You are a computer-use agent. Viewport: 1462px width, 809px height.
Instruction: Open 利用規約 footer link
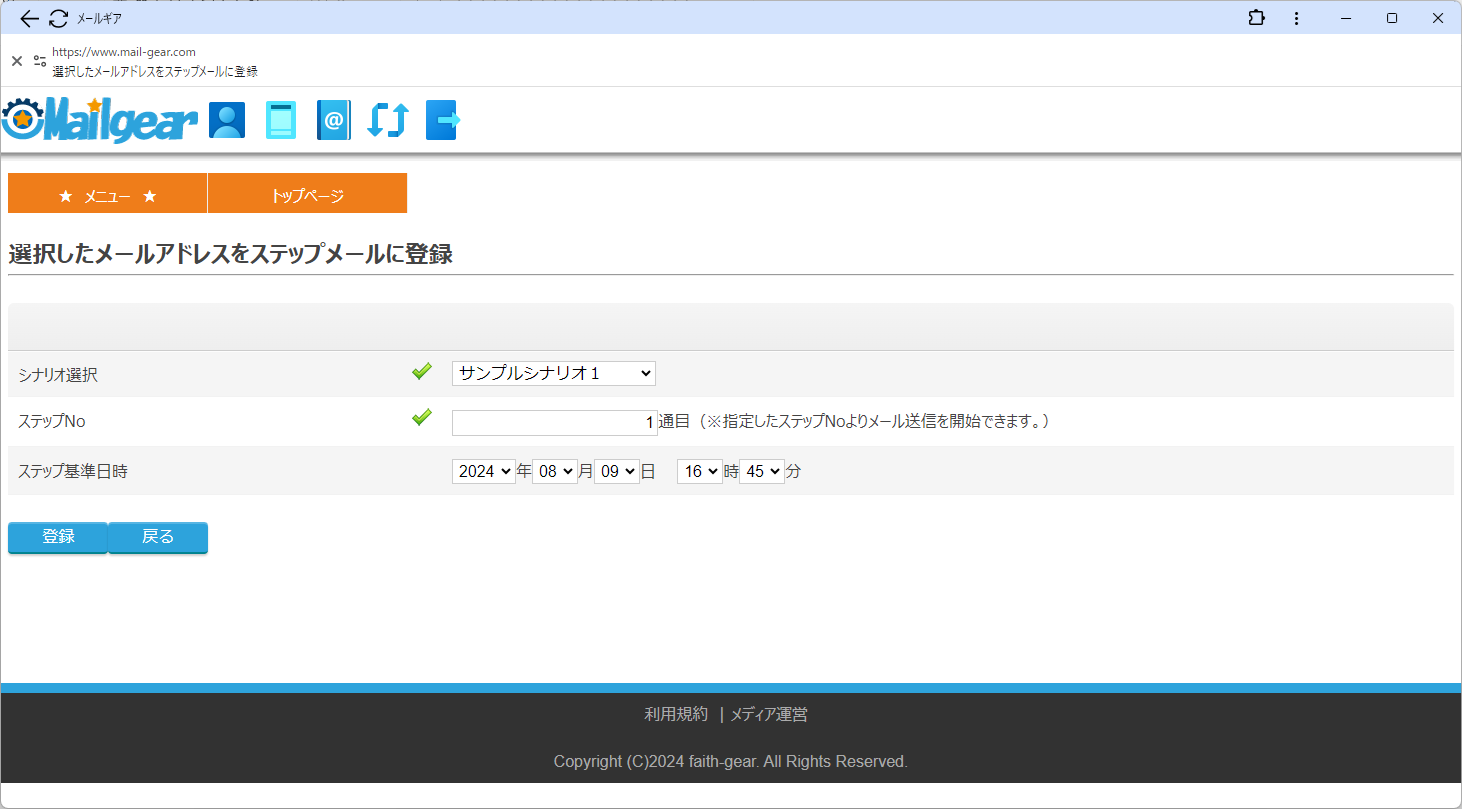coord(676,714)
